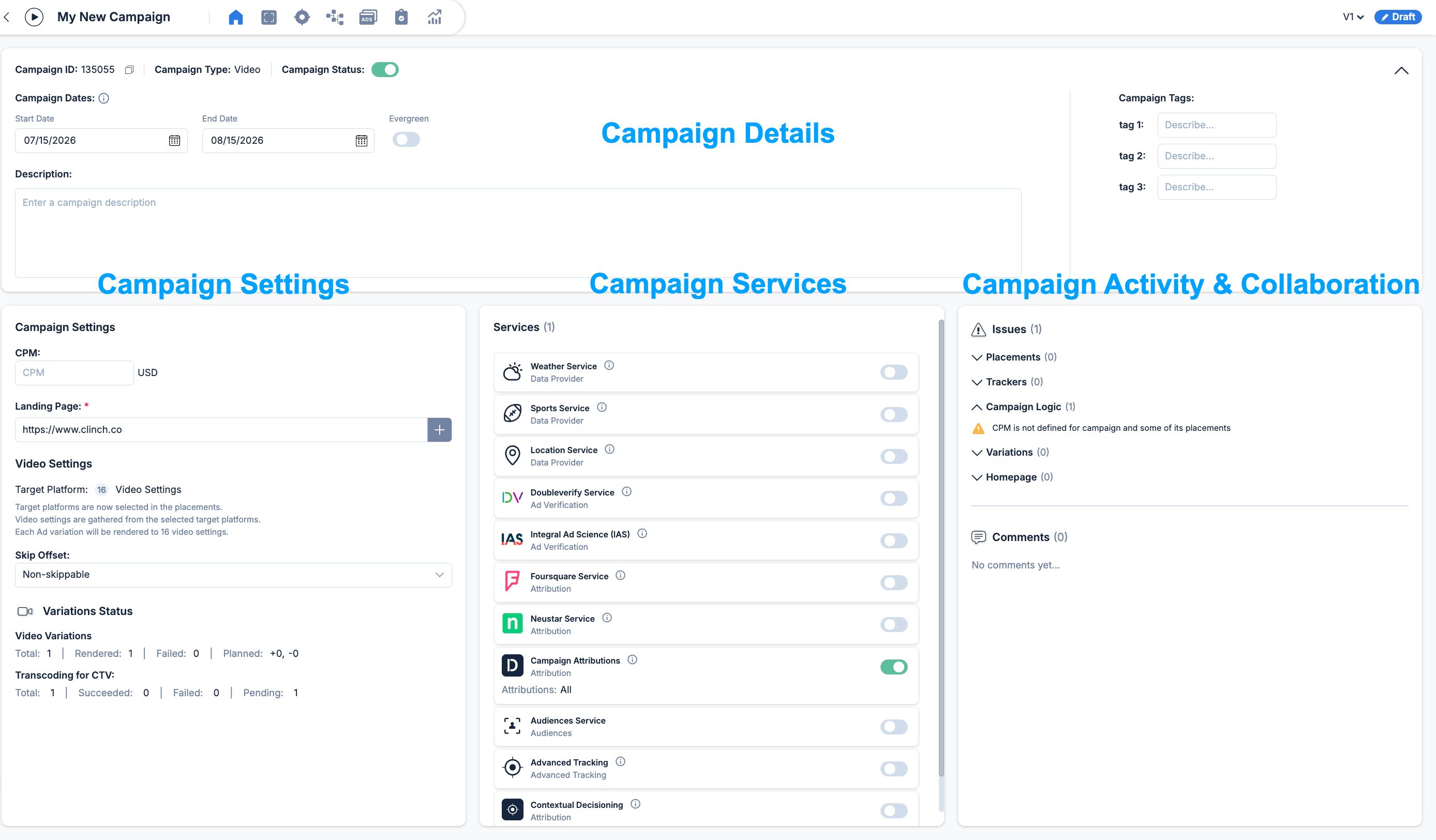Viewport: 1436px width, 840px height.
Task: Click info icon next to Campaign Dates
Action: click(x=103, y=98)
